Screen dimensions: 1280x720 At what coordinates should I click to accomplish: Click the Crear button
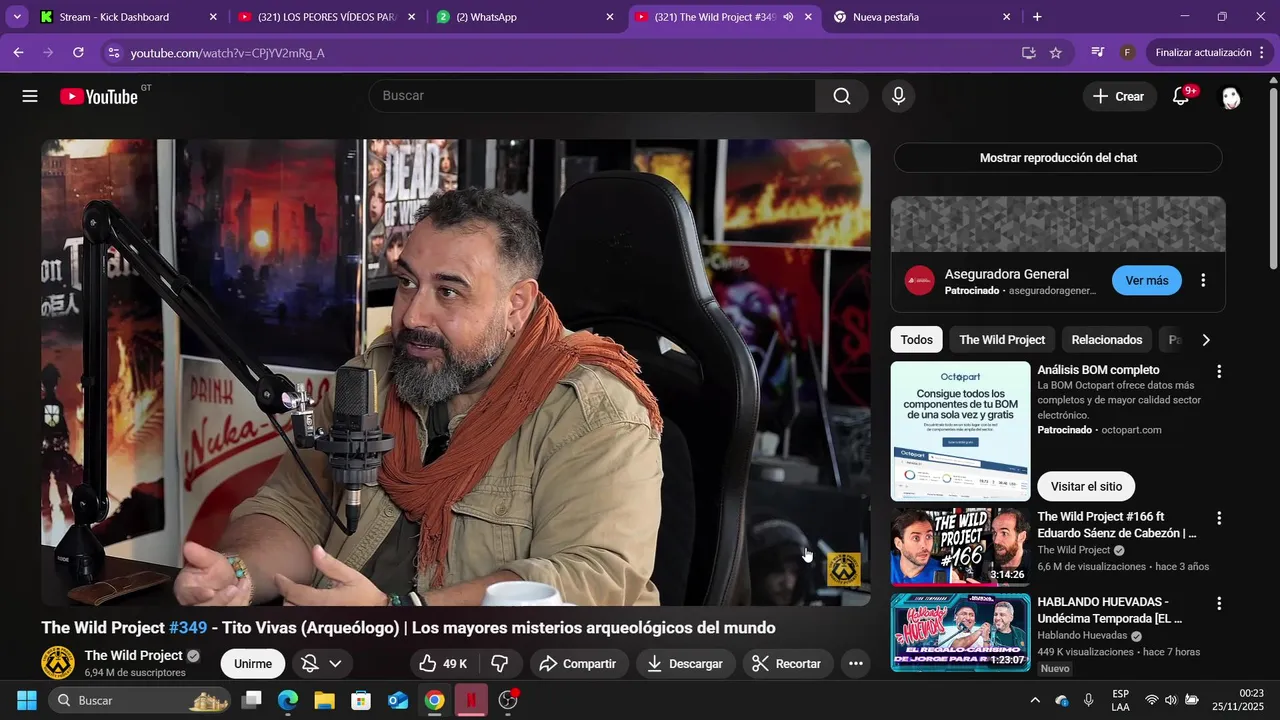click(x=1118, y=96)
